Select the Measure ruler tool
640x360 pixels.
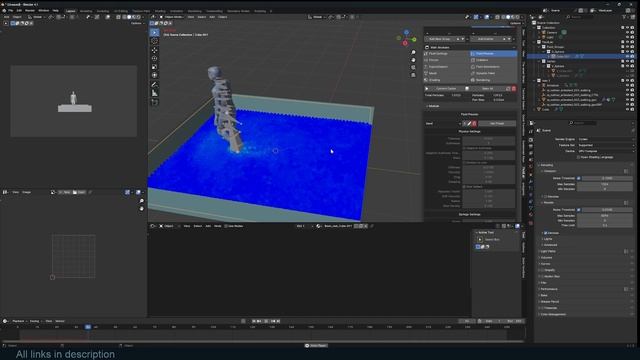[x=154, y=93]
